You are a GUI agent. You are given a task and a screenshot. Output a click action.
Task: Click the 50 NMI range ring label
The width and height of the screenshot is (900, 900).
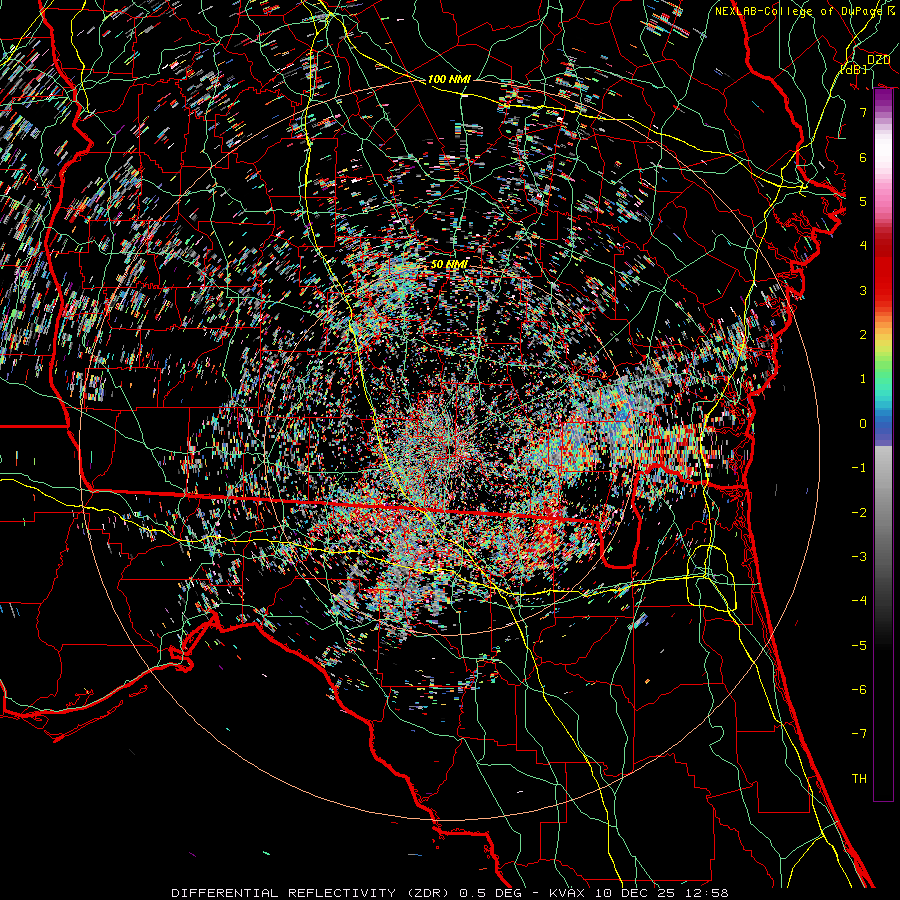coord(449,264)
